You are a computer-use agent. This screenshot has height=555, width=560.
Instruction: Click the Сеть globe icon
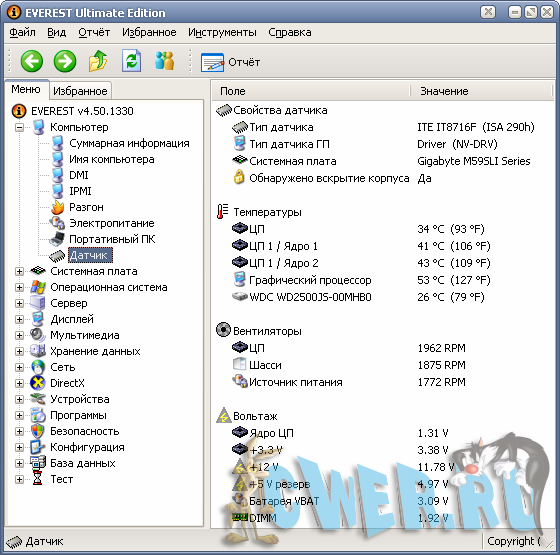pos(38,367)
